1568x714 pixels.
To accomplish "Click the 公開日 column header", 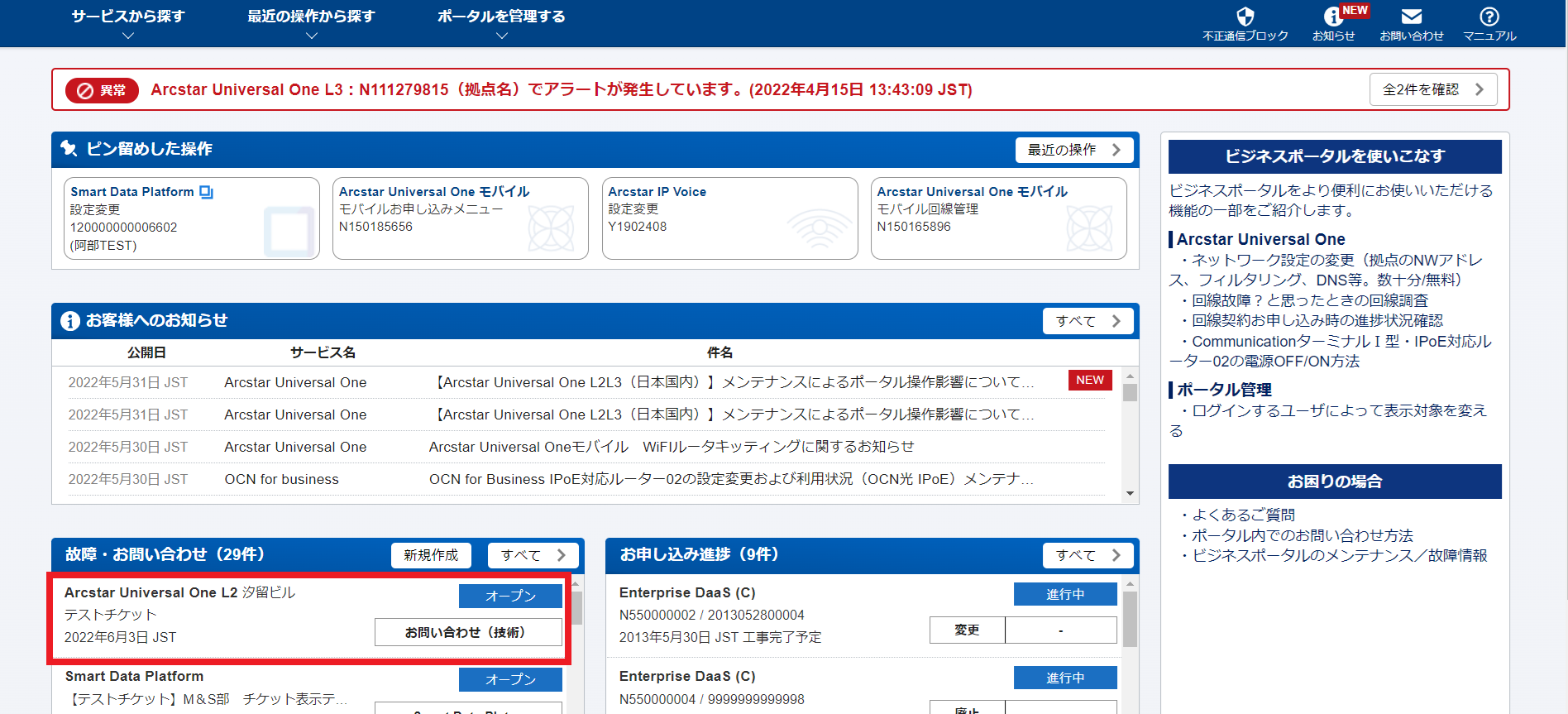I will [x=146, y=352].
